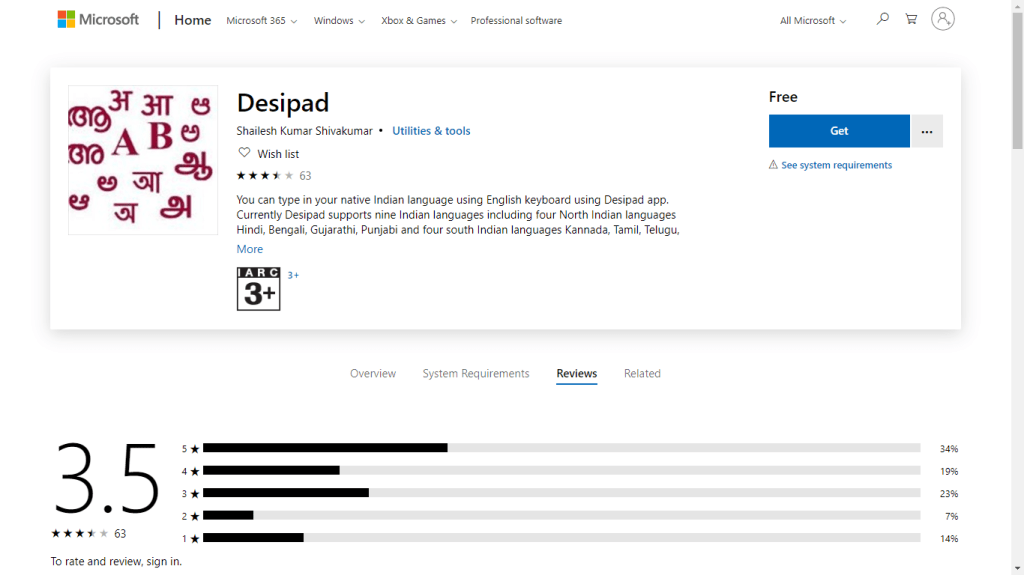The image size is (1024, 575).
Task: Expand the Windows dropdown menu
Action: (x=339, y=21)
